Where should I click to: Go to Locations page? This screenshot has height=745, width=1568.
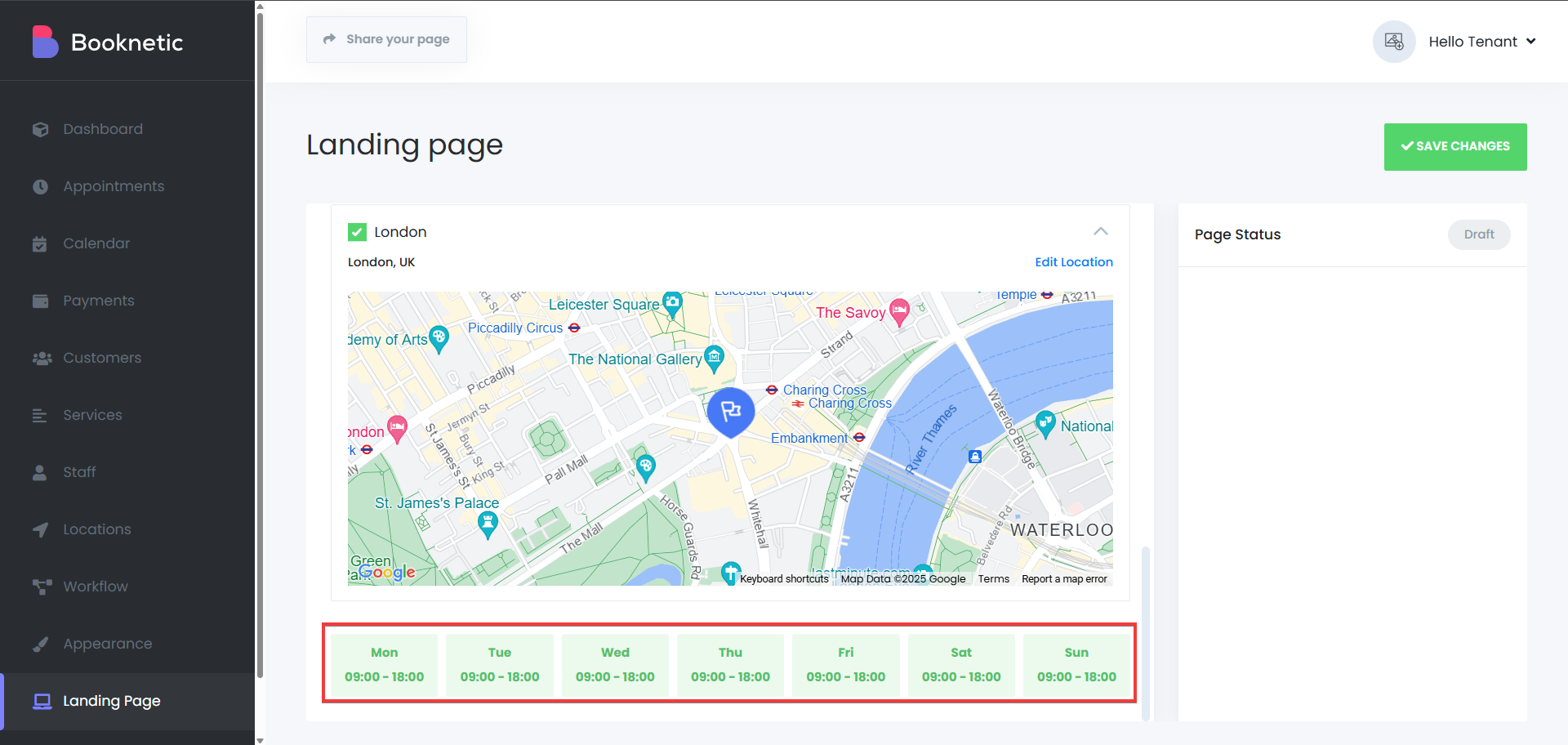click(128, 529)
